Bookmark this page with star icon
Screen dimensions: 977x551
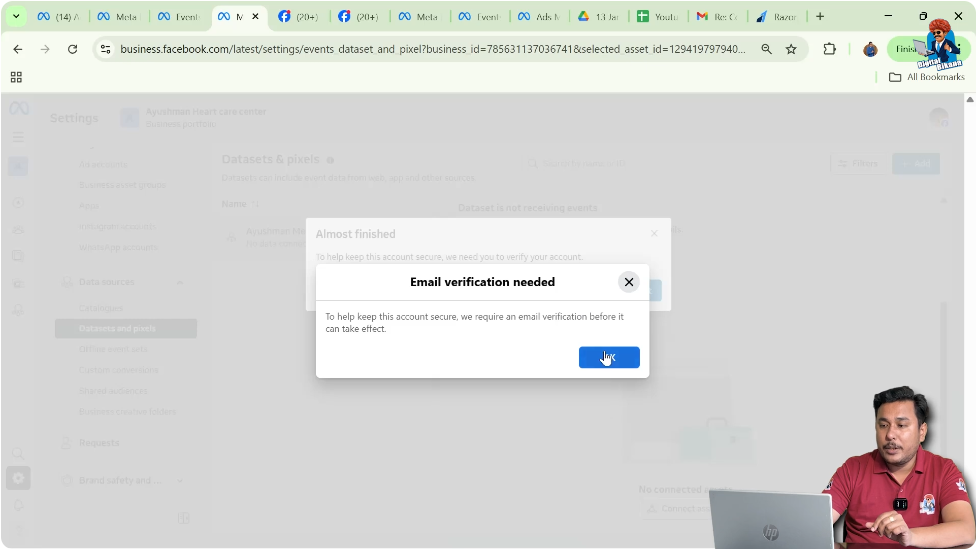click(791, 49)
